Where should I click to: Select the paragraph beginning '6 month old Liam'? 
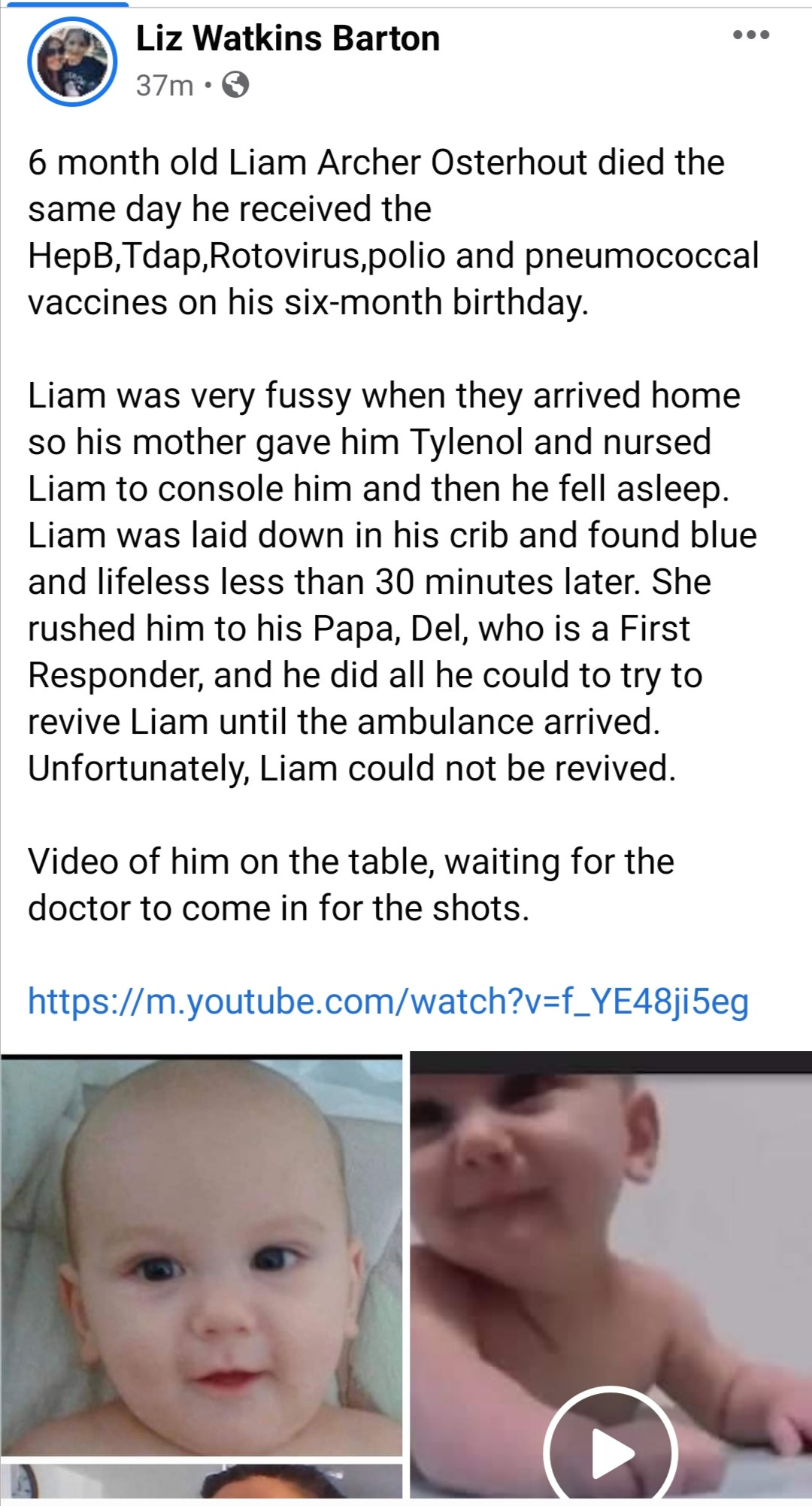pyautogui.click(x=393, y=232)
